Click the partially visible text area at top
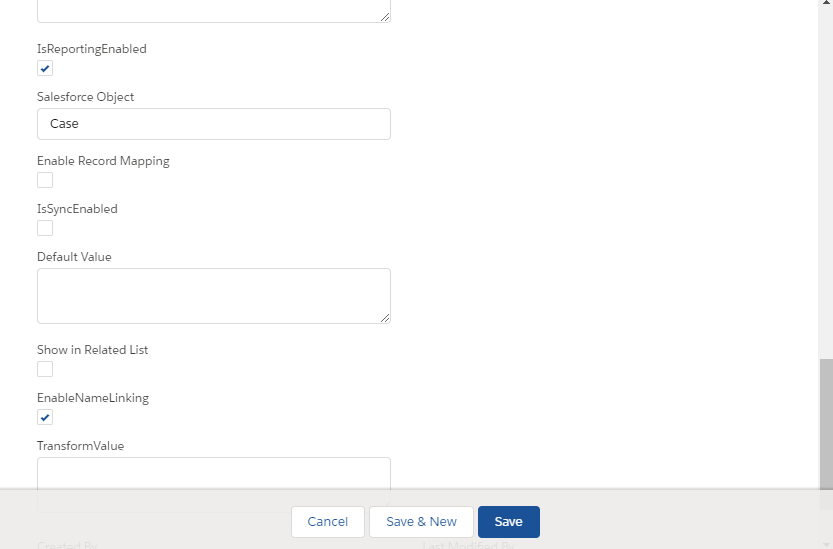This screenshot has height=549, width=833. [214, 11]
